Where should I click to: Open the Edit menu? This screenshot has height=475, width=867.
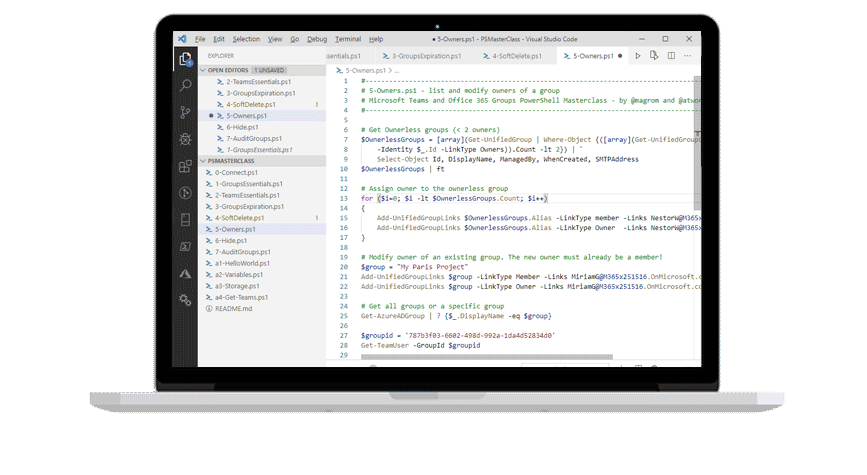[x=219, y=39]
